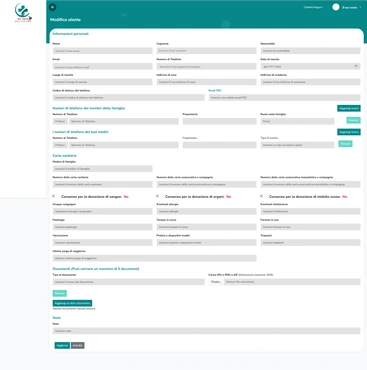Click the Aggiorna submit button

tap(62, 345)
